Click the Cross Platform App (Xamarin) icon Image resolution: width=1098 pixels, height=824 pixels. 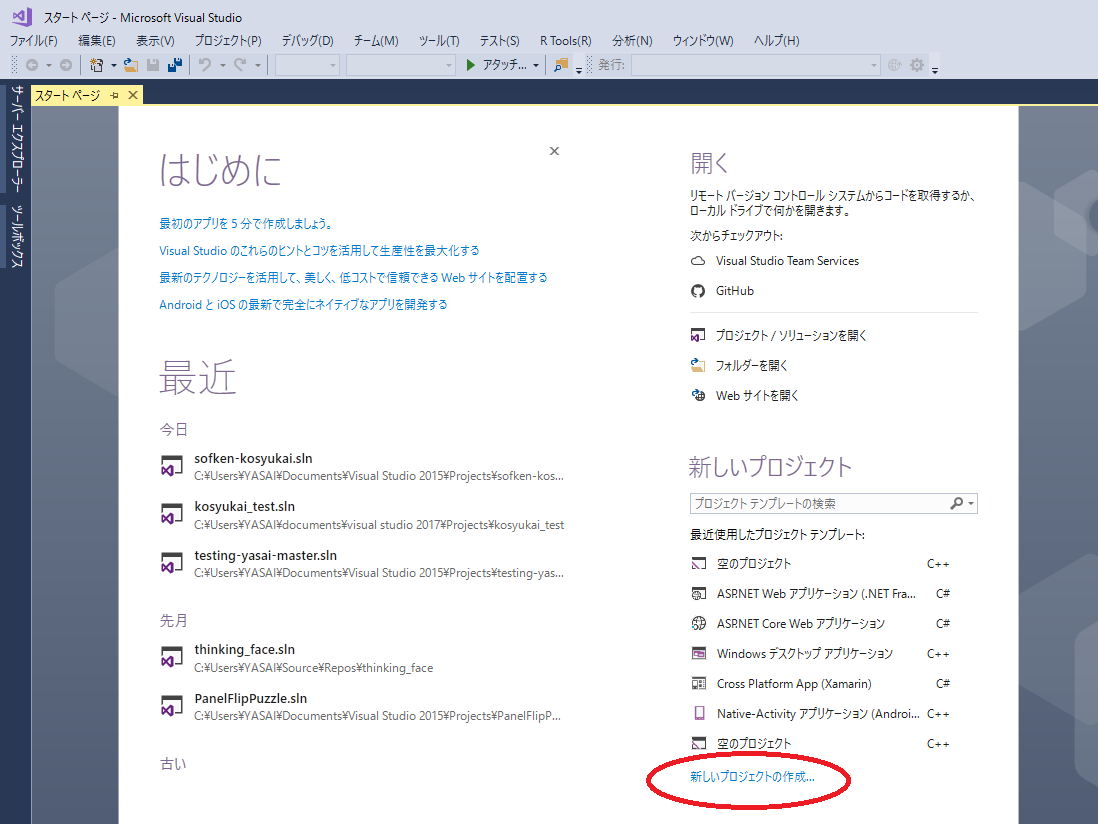pyautogui.click(x=699, y=684)
